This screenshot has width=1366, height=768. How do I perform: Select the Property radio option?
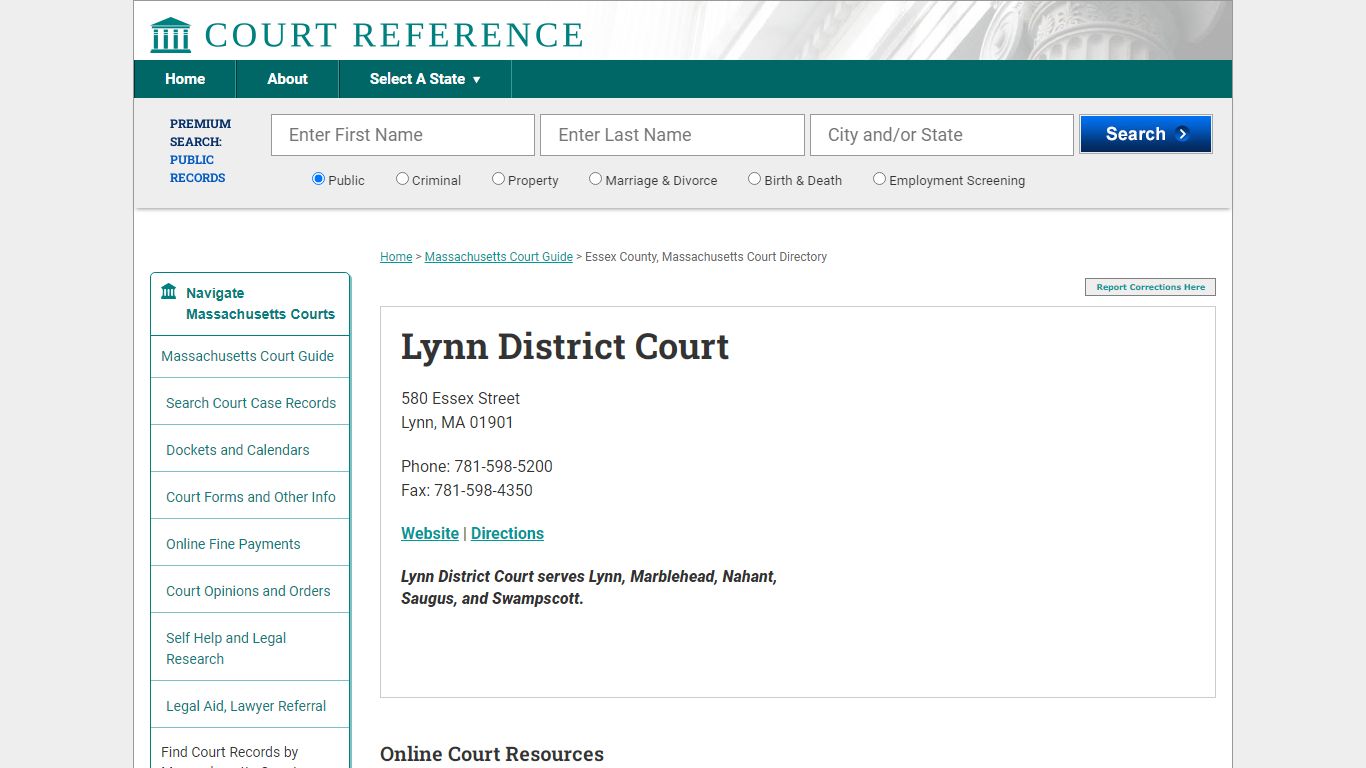tap(498, 179)
